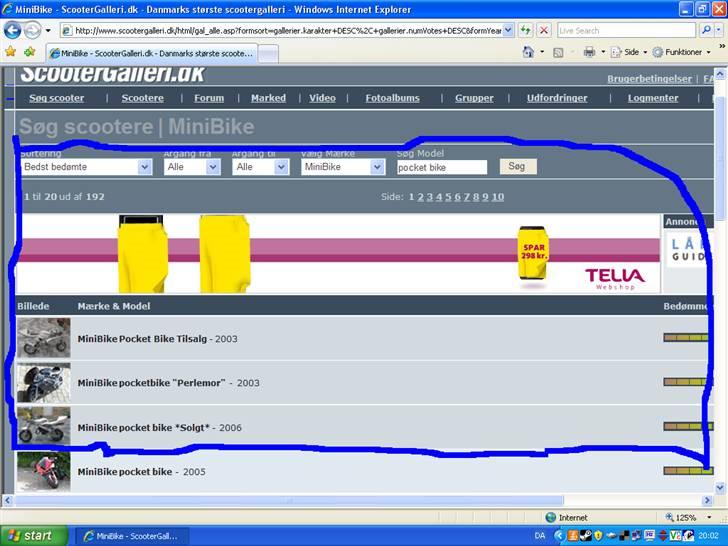Go back with the browser Back arrow
This screenshot has width=728, height=546.
(13, 31)
